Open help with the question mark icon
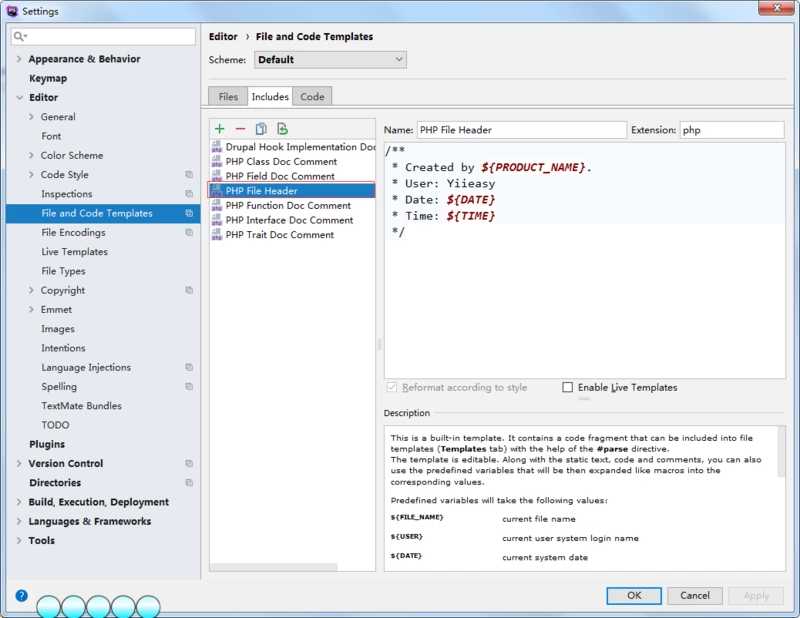The width and height of the screenshot is (800, 618). [x=21, y=595]
